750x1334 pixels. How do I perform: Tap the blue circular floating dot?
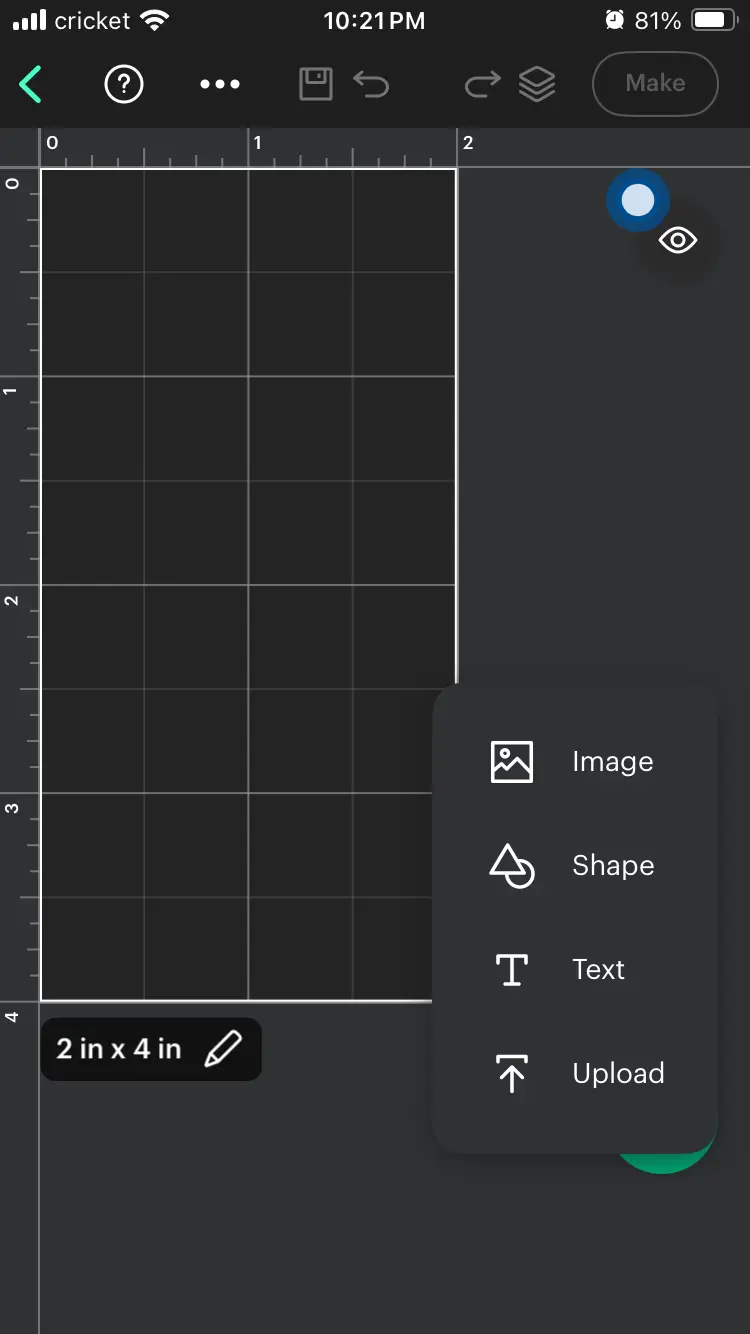[x=638, y=201]
